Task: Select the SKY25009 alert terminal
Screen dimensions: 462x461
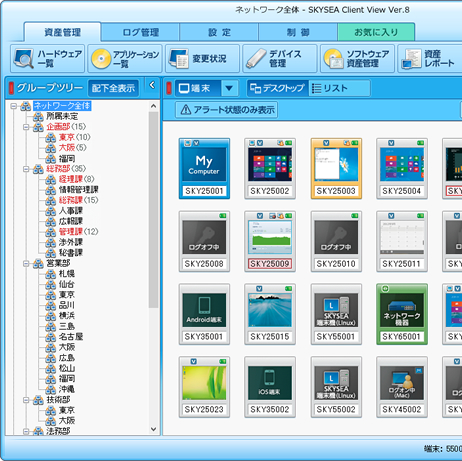Action: coord(270,241)
